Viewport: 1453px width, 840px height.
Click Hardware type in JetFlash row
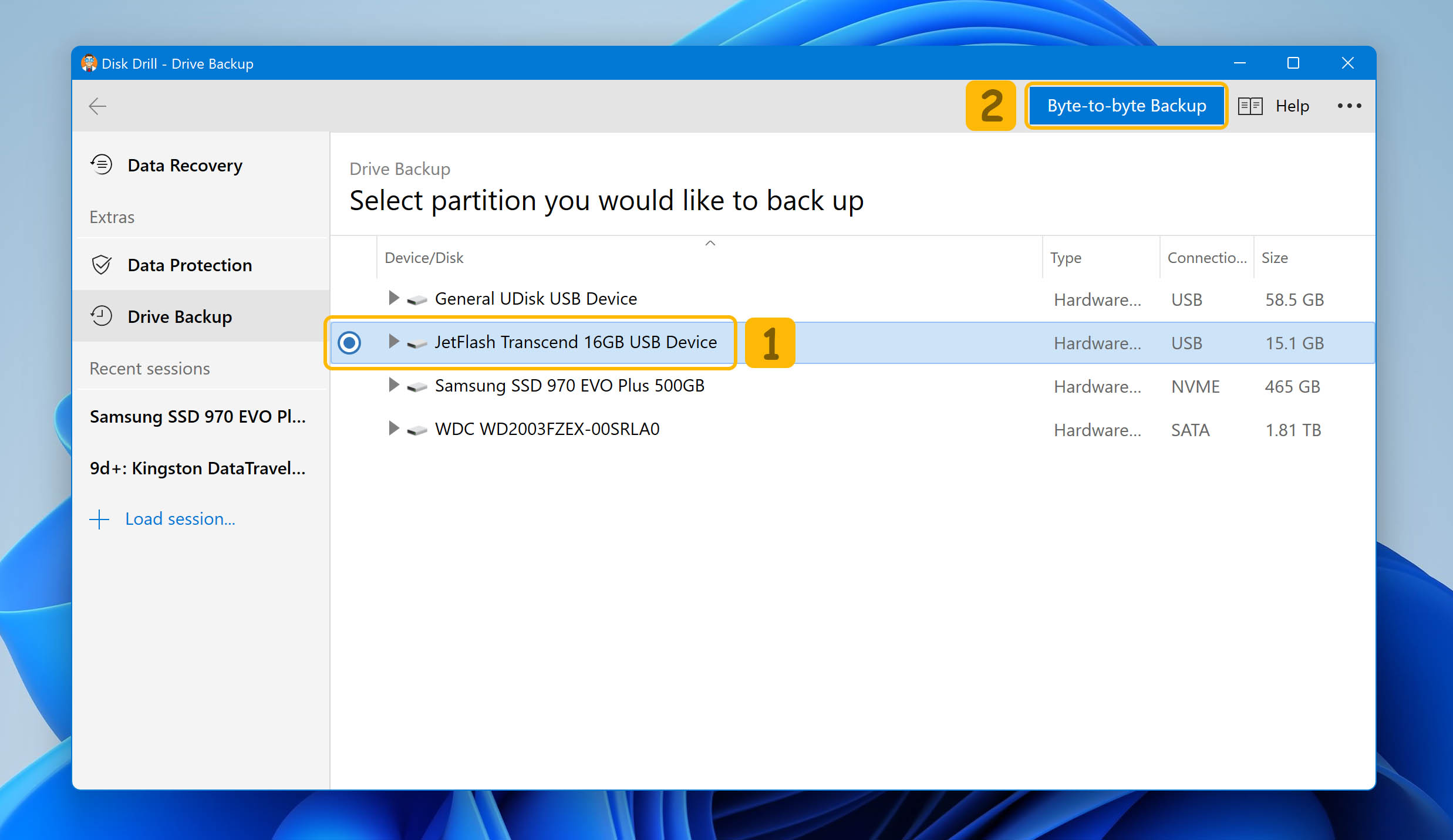[1097, 343]
